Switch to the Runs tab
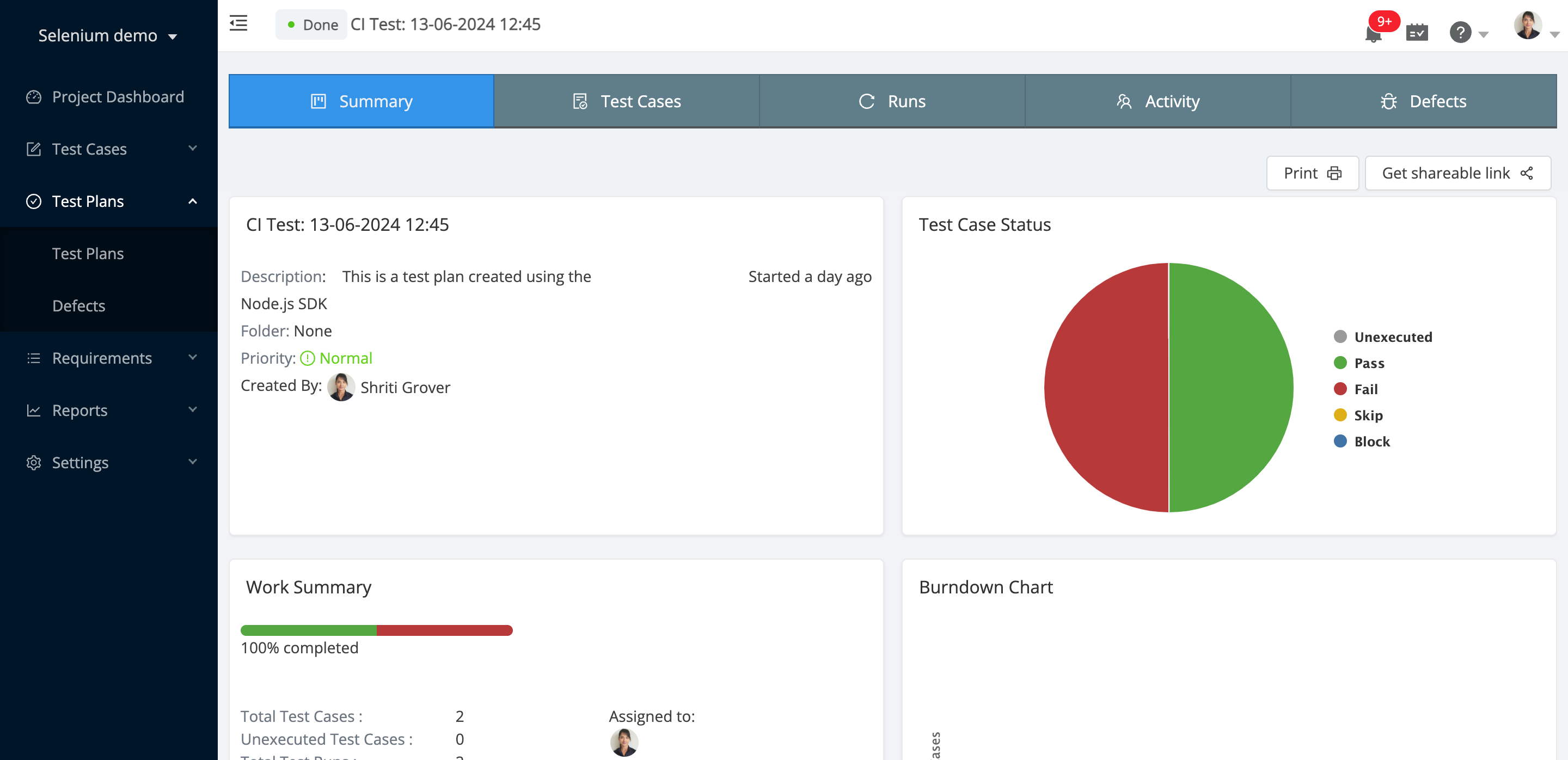This screenshot has width=1568, height=760. (892, 101)
